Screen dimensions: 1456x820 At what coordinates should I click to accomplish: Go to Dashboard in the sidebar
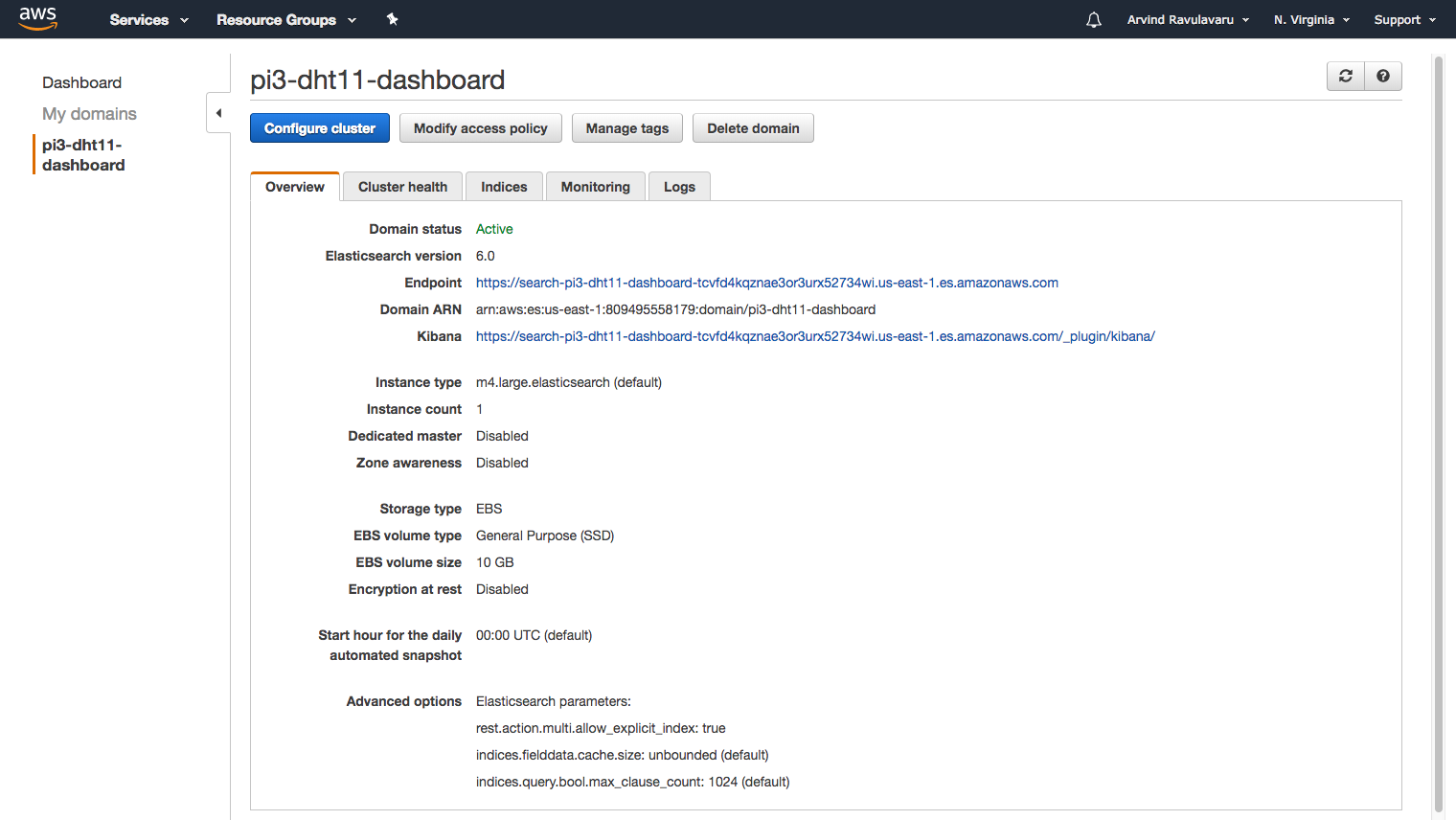pos(81,82)
